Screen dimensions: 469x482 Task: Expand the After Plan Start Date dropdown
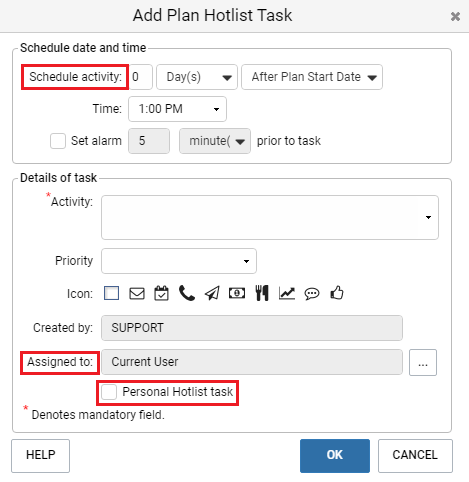[312, 77]
